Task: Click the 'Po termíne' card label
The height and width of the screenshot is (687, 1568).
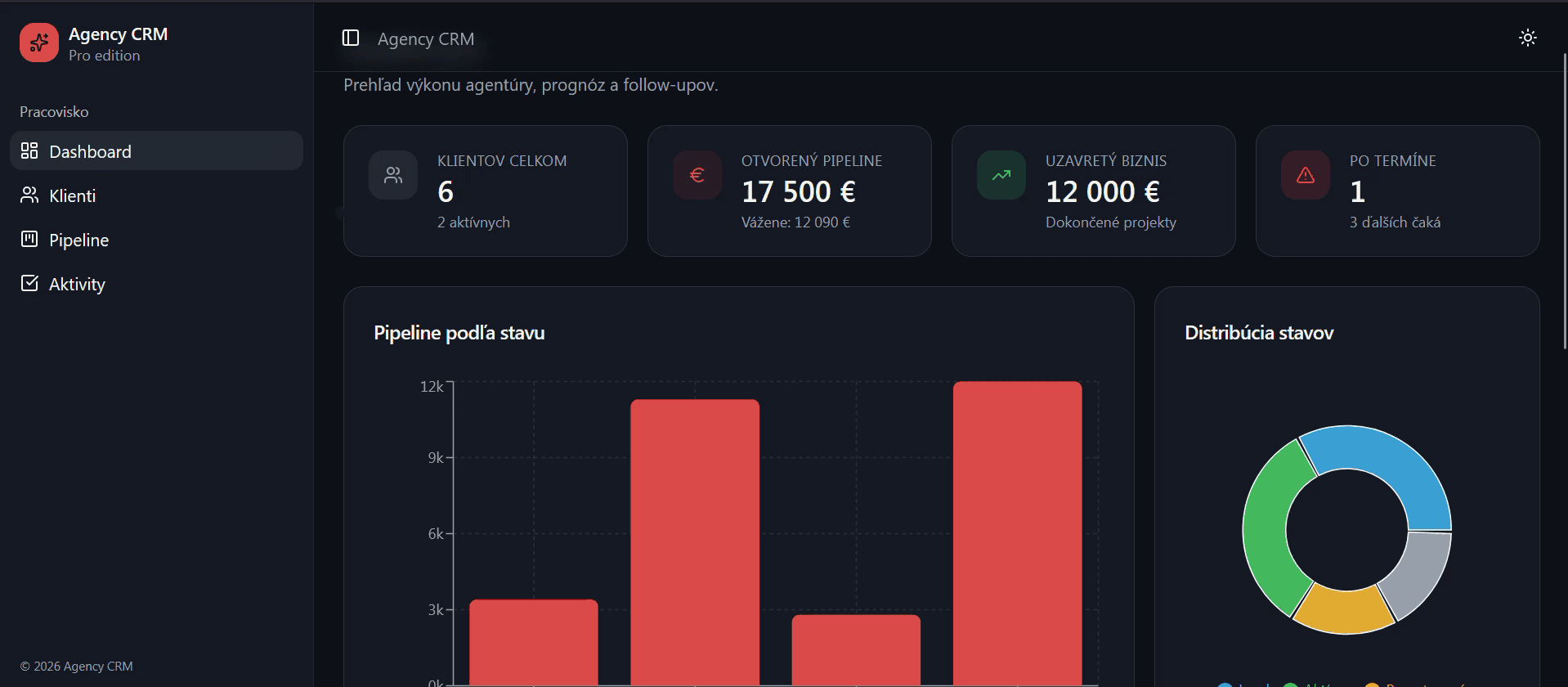Action: (x=1393, y=161)
